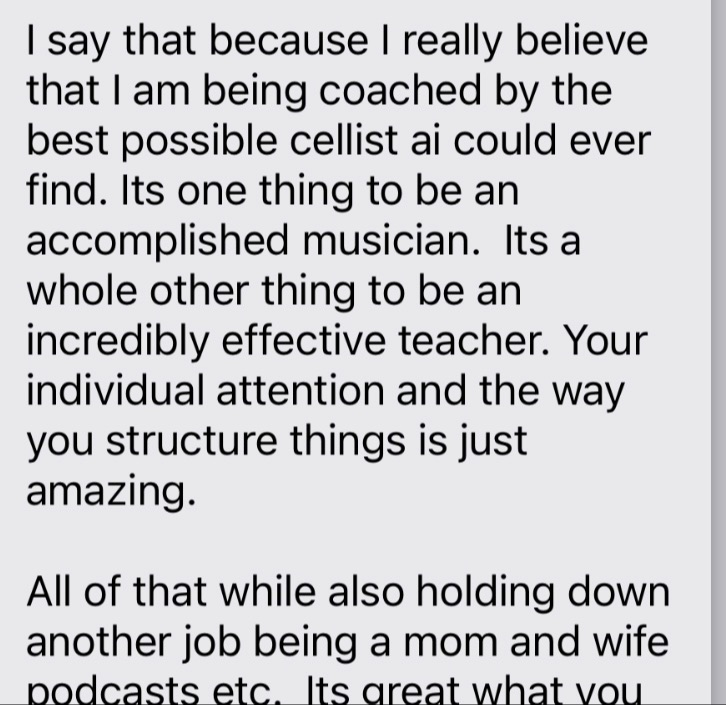Screen dimensions: 726x705
Task: Click the word "believe" on the first line
Action: 582,41
